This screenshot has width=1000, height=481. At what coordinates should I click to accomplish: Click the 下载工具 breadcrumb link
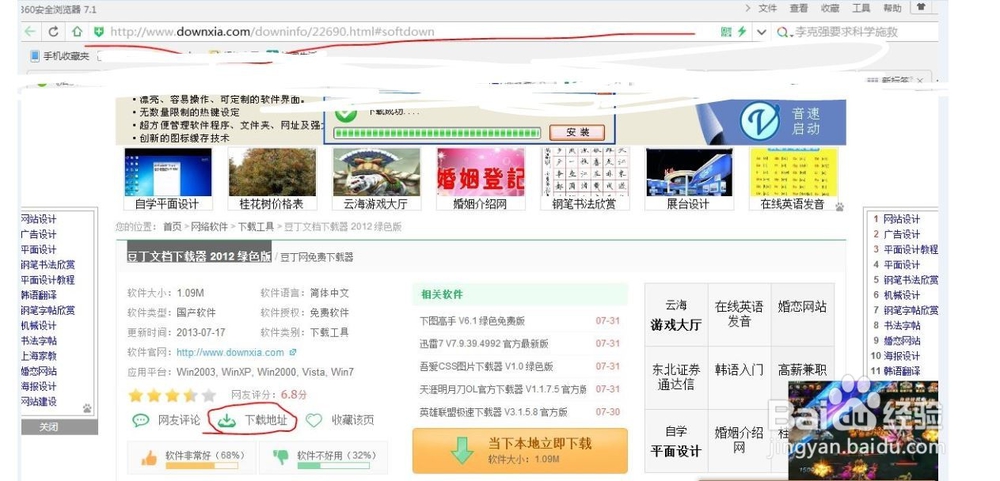pyautogui.click(x=256, y=226)
